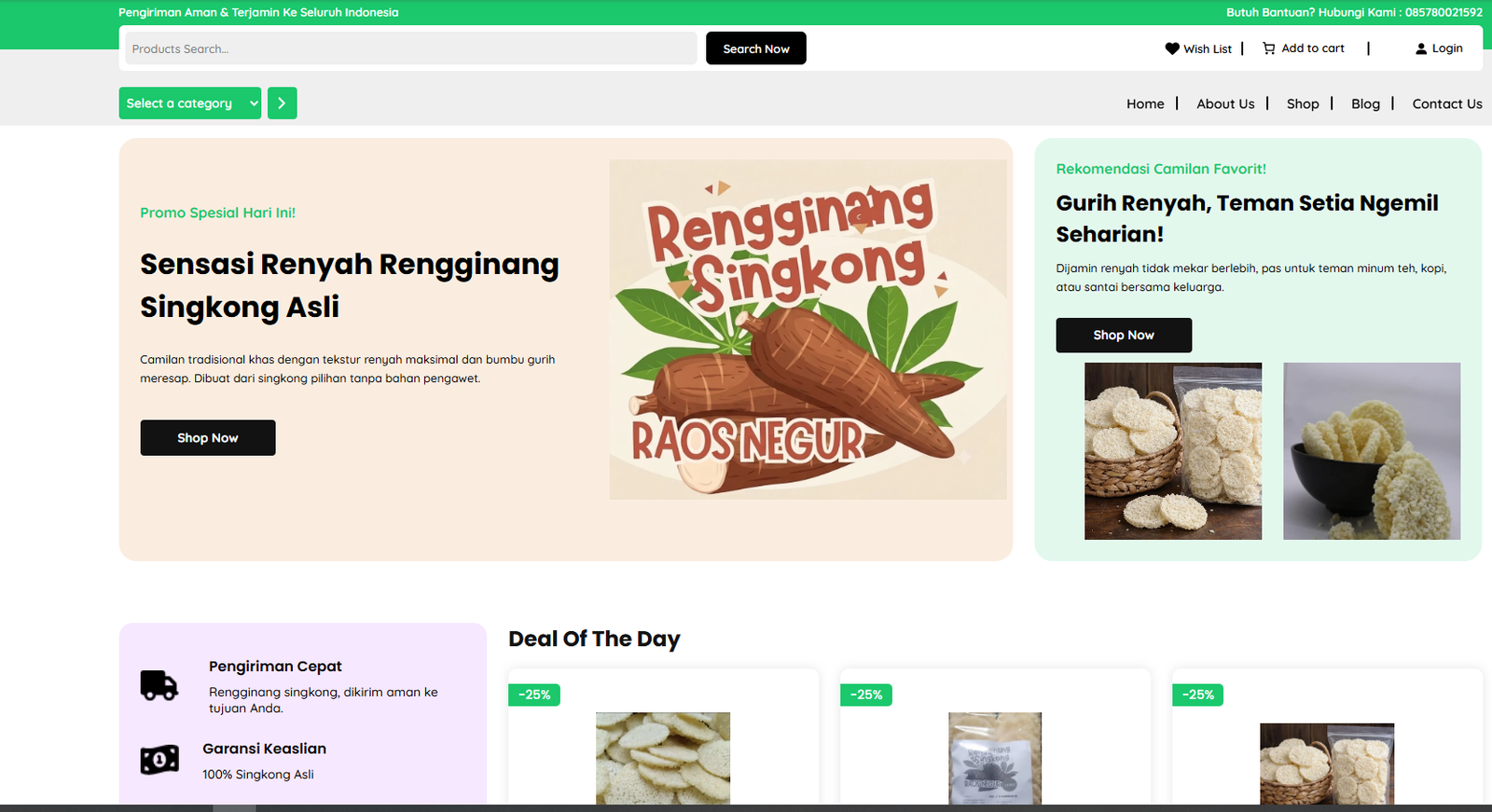Click the basket of rengginang photo
This screenshot has height=812, width=1492.
(x=1173, y=451)
